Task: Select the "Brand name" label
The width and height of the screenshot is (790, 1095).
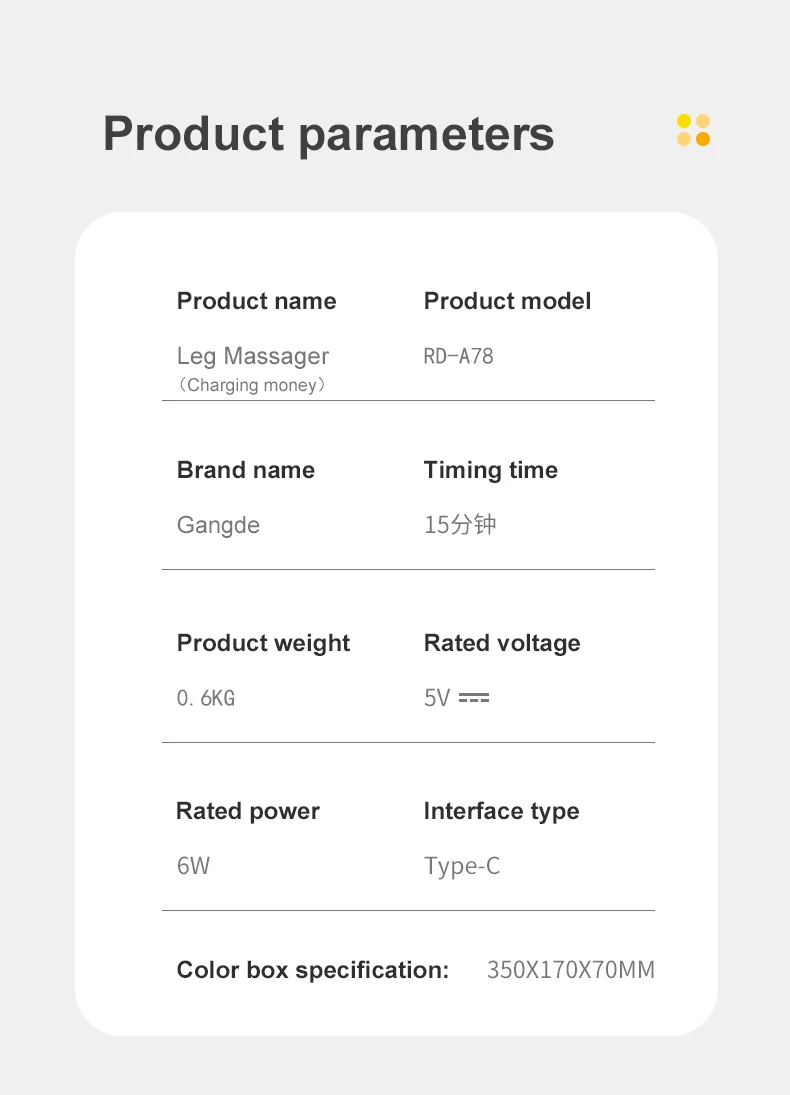Action: click(245, 470)
